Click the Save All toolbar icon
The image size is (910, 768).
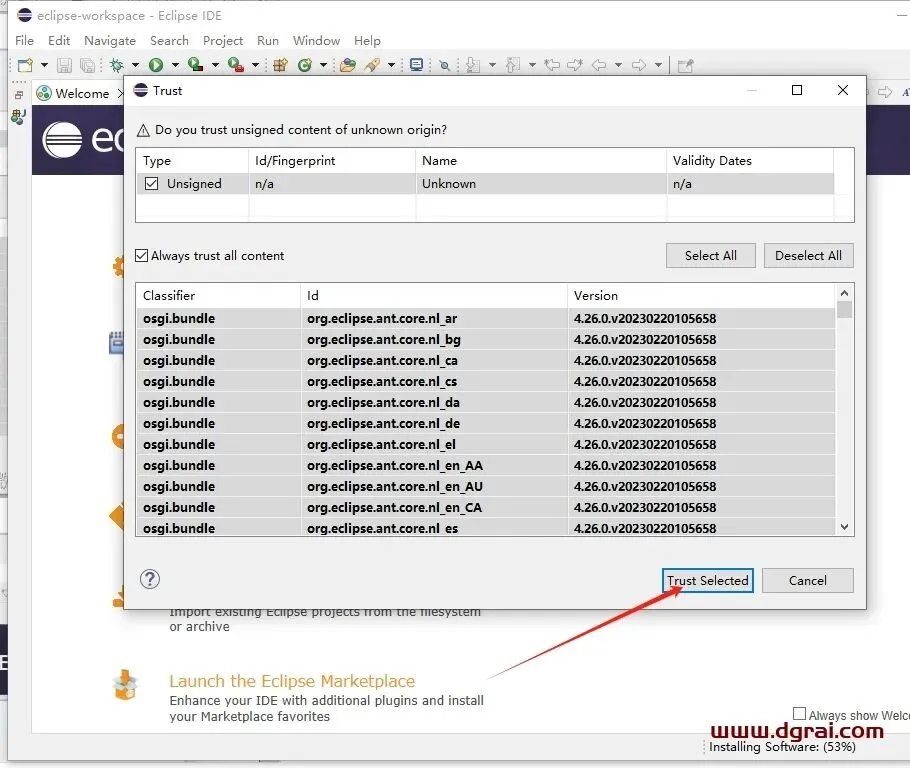(88, 65)
